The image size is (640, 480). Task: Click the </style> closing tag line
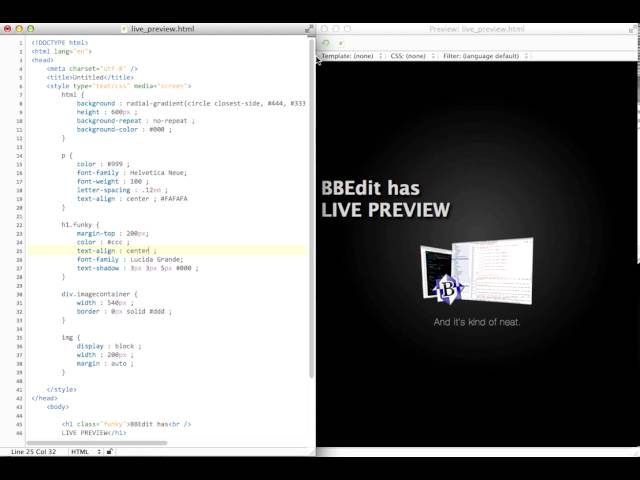click(x=61, y=389)
